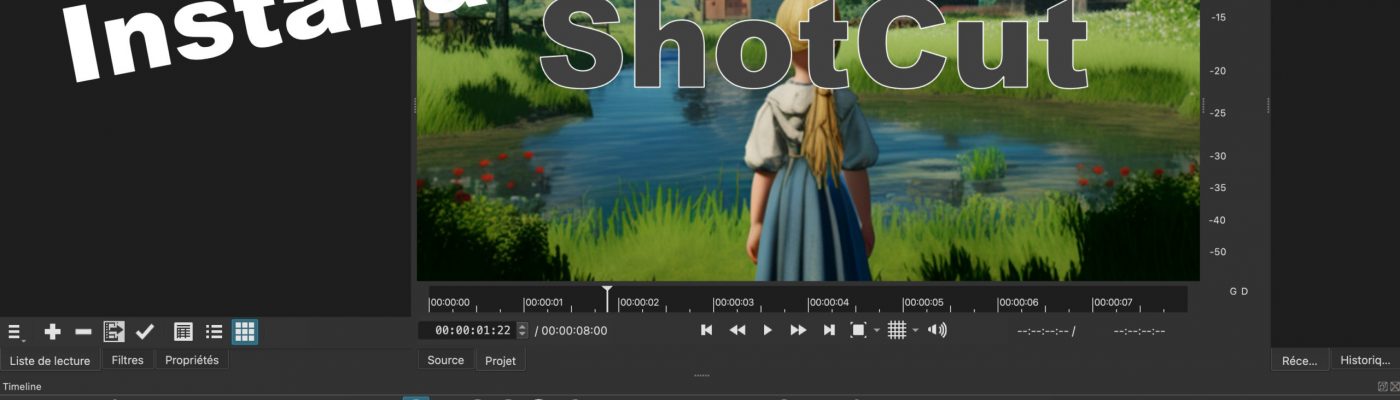Switch to the Projet player tab
Viewport: 1400px width, 400px height.
[500, 360]
